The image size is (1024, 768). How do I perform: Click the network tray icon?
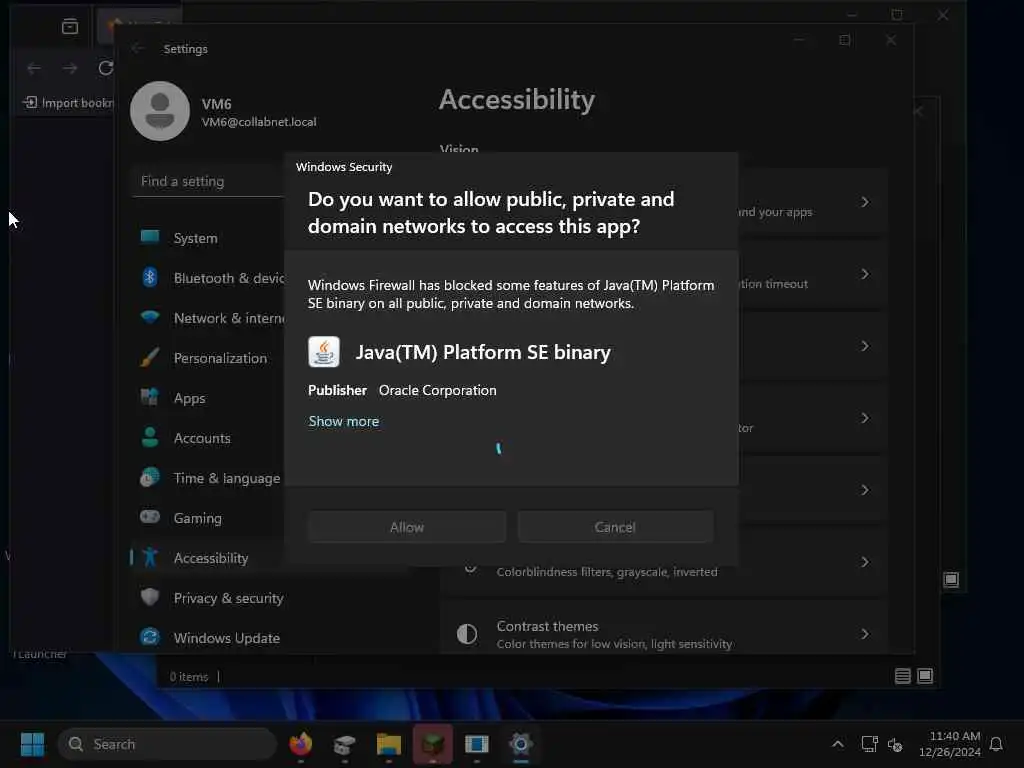pos(869,744)
